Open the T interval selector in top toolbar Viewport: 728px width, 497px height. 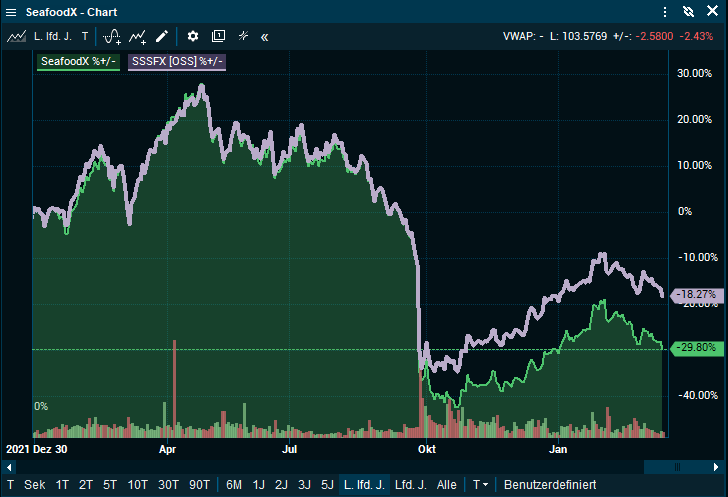[85, 36]
